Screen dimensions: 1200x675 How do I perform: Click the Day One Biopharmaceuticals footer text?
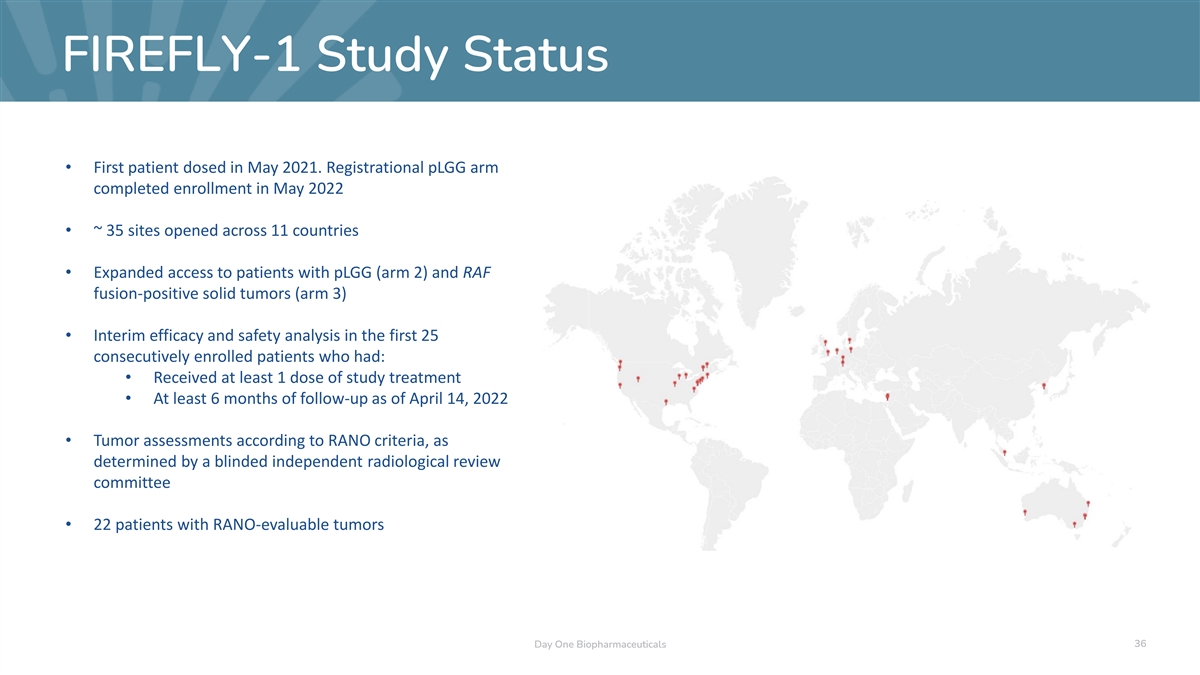600,644
